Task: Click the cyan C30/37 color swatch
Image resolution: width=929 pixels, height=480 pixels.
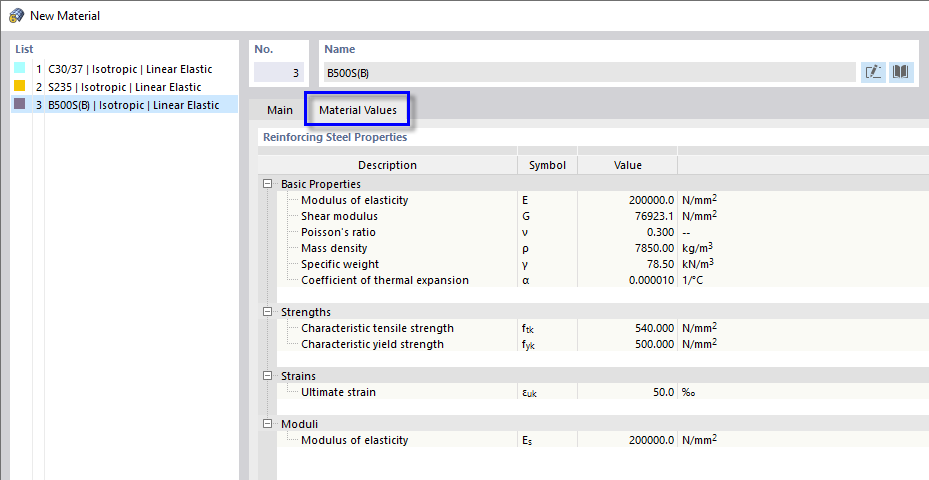Action: [19, 69]
